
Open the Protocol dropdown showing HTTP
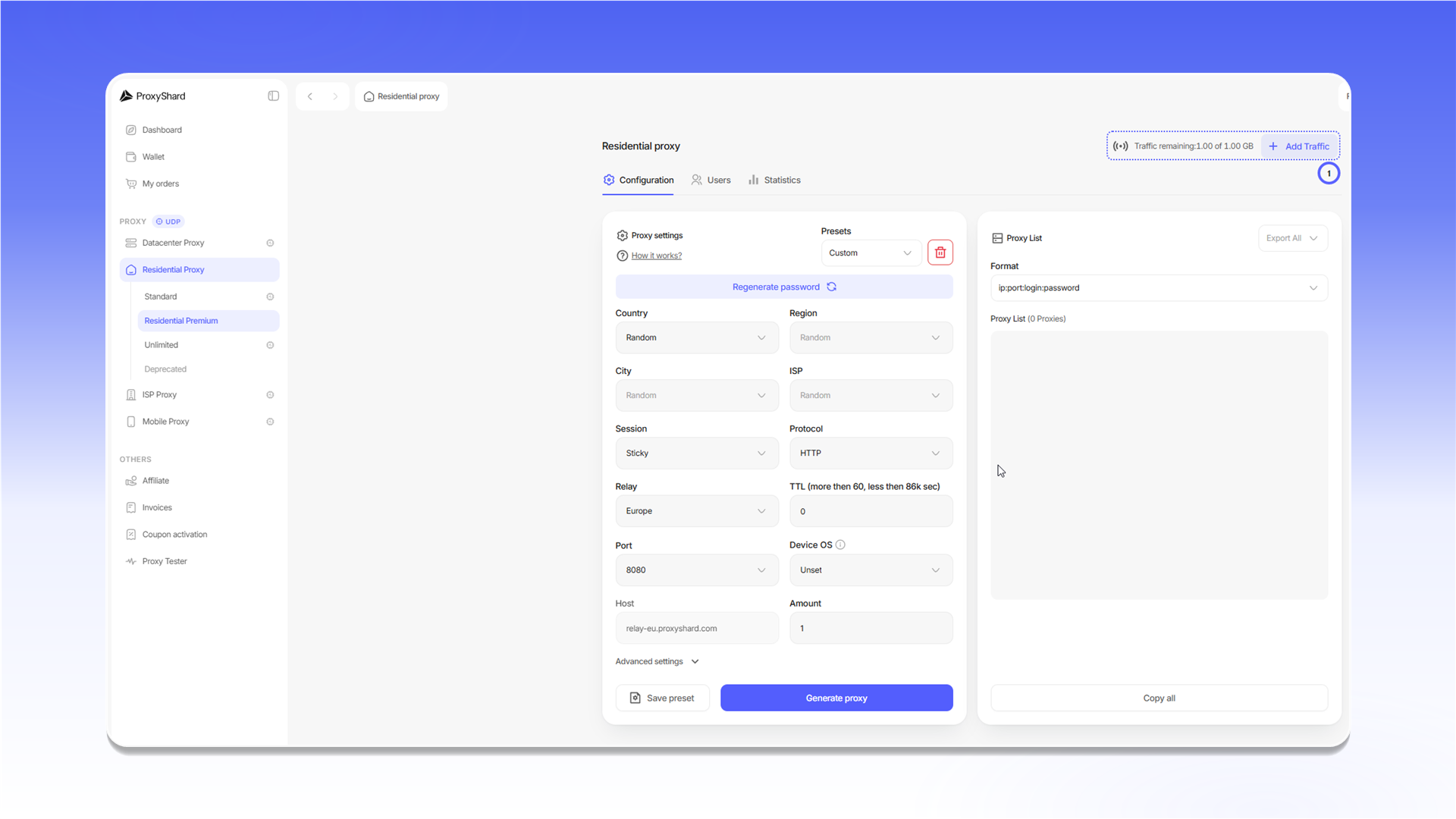pyautogui.click(x=871, y=453)
